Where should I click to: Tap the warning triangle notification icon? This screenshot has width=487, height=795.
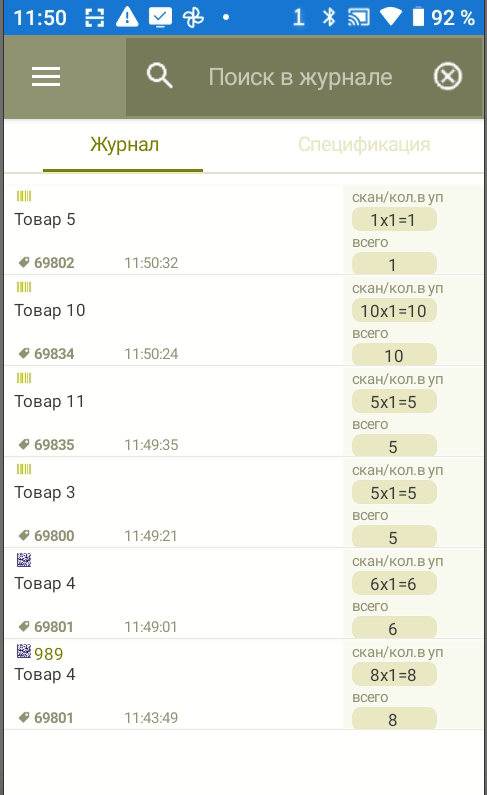coord(127,17)
